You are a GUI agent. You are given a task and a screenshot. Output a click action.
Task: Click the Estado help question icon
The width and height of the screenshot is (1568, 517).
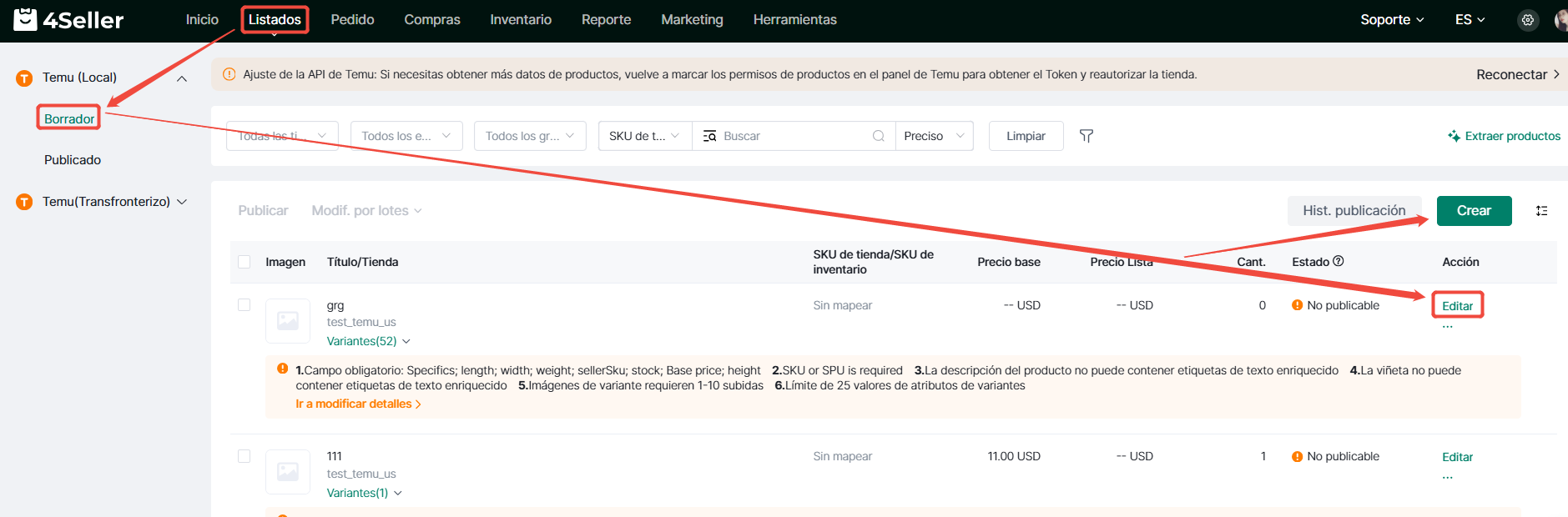point(1339,261)
